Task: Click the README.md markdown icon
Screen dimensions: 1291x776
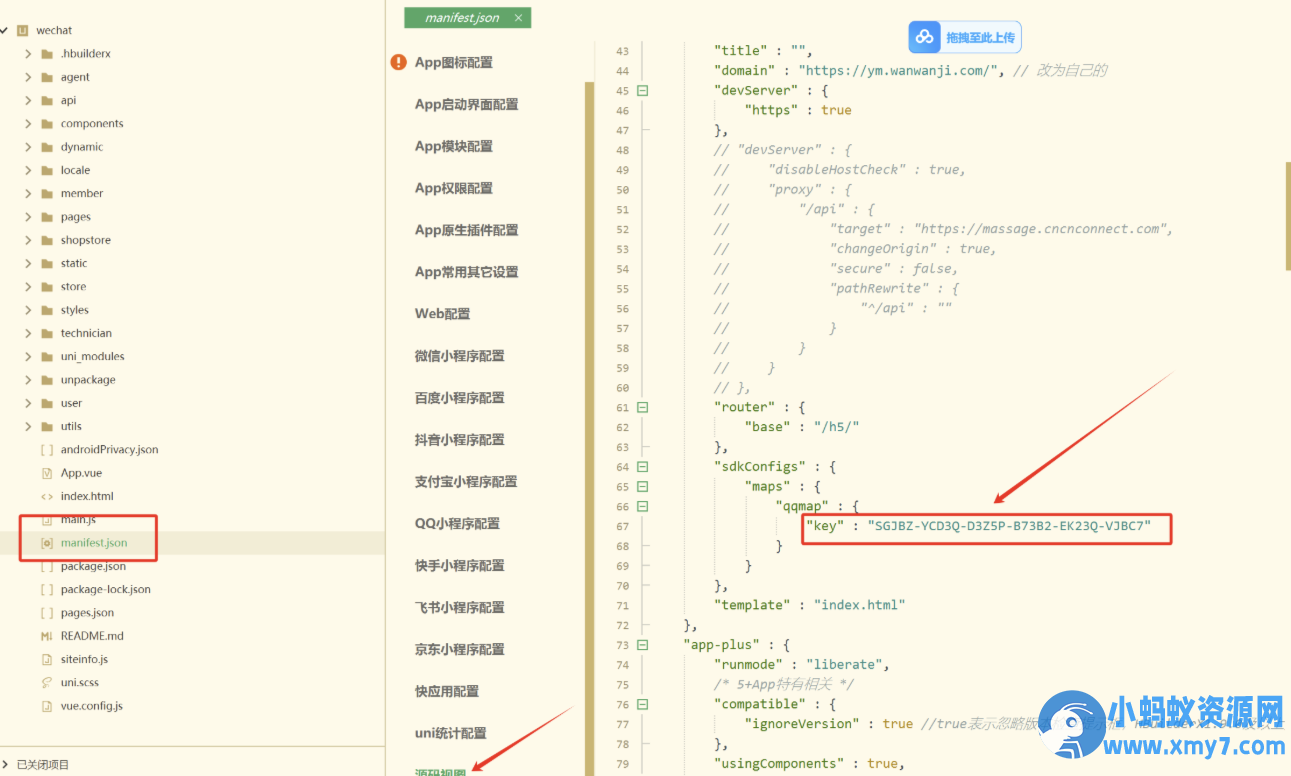Action: 46,636
